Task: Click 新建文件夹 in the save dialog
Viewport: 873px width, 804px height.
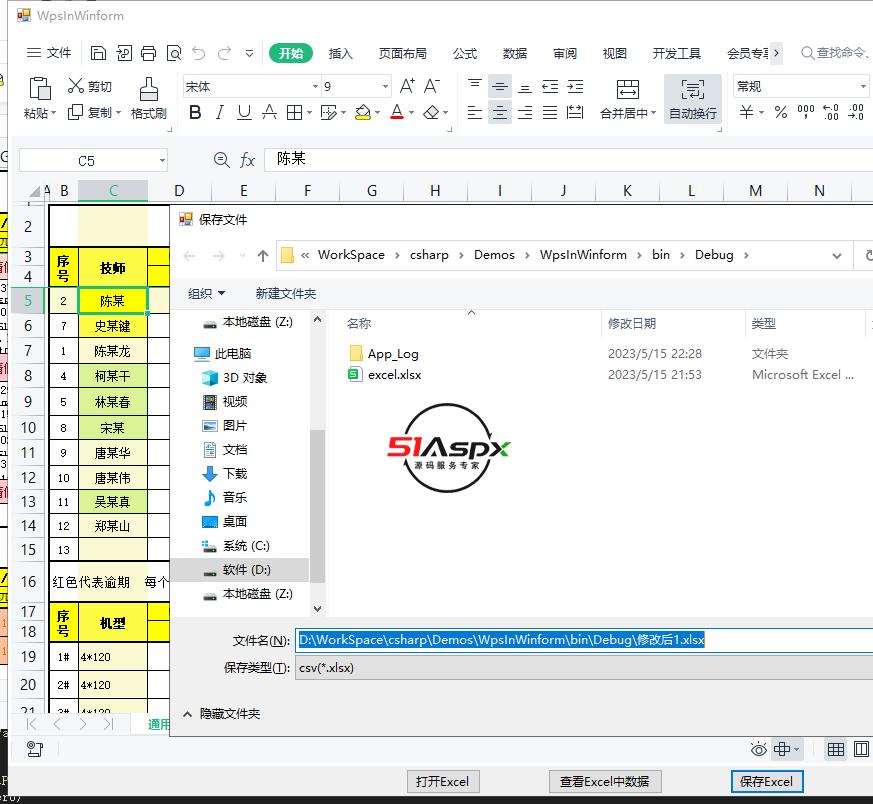Action: [x=286, y=293]
